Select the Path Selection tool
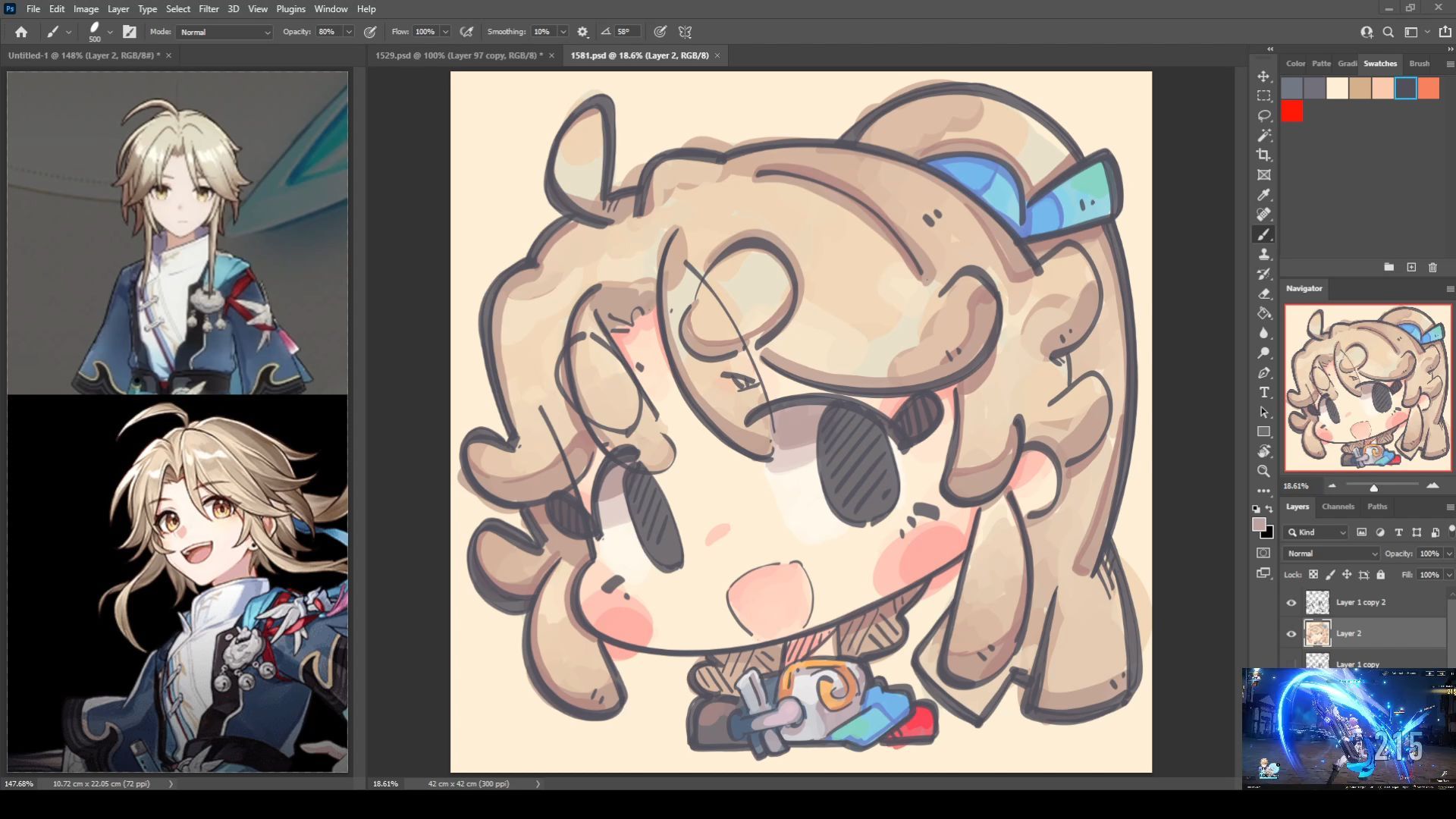Image resolution: width=1456 pixels, height=819 pixels. click(1263, 412)
